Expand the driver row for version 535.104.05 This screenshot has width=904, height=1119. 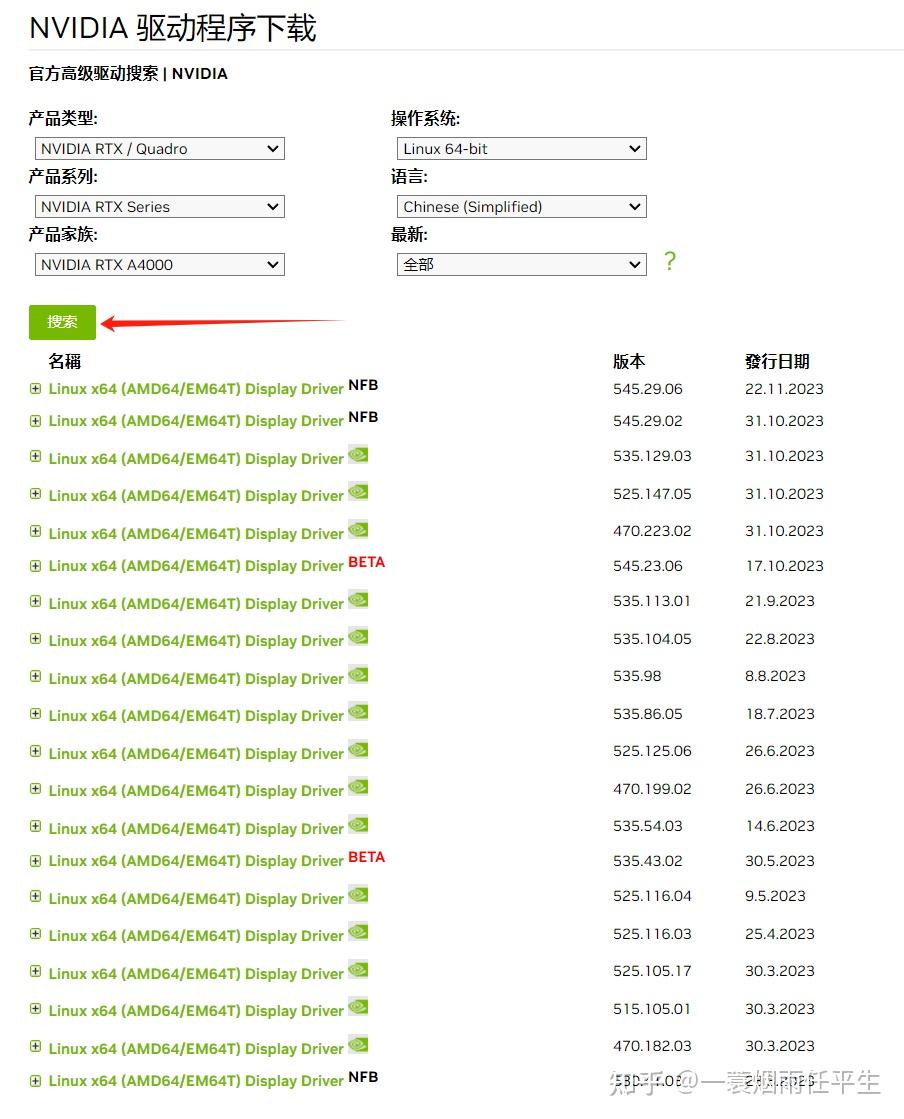36,639
